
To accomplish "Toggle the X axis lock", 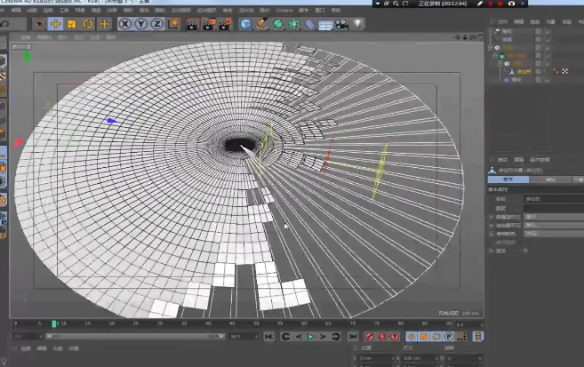I will tap(125, 24).
